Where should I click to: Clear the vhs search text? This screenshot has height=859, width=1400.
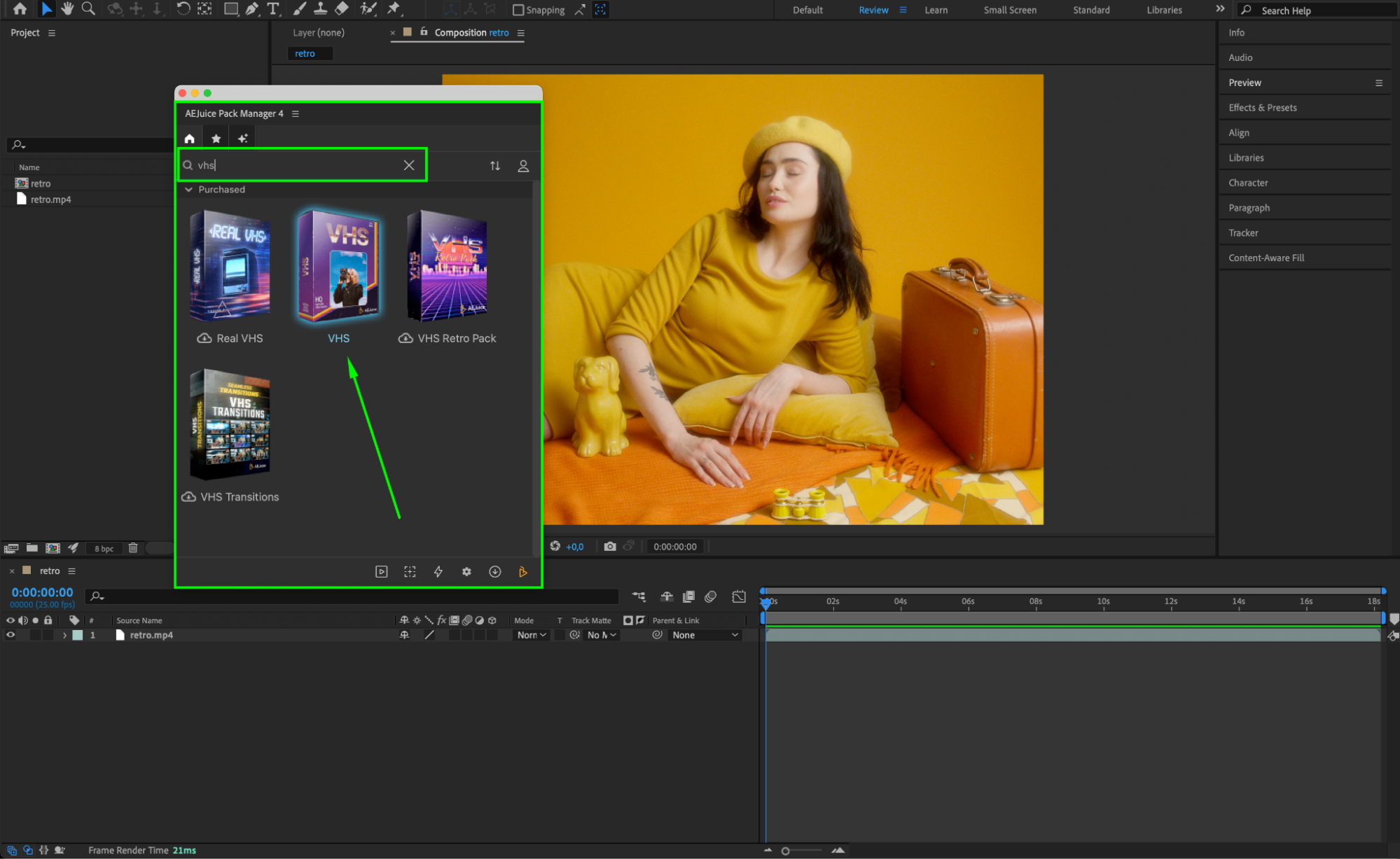click(409, 165)
